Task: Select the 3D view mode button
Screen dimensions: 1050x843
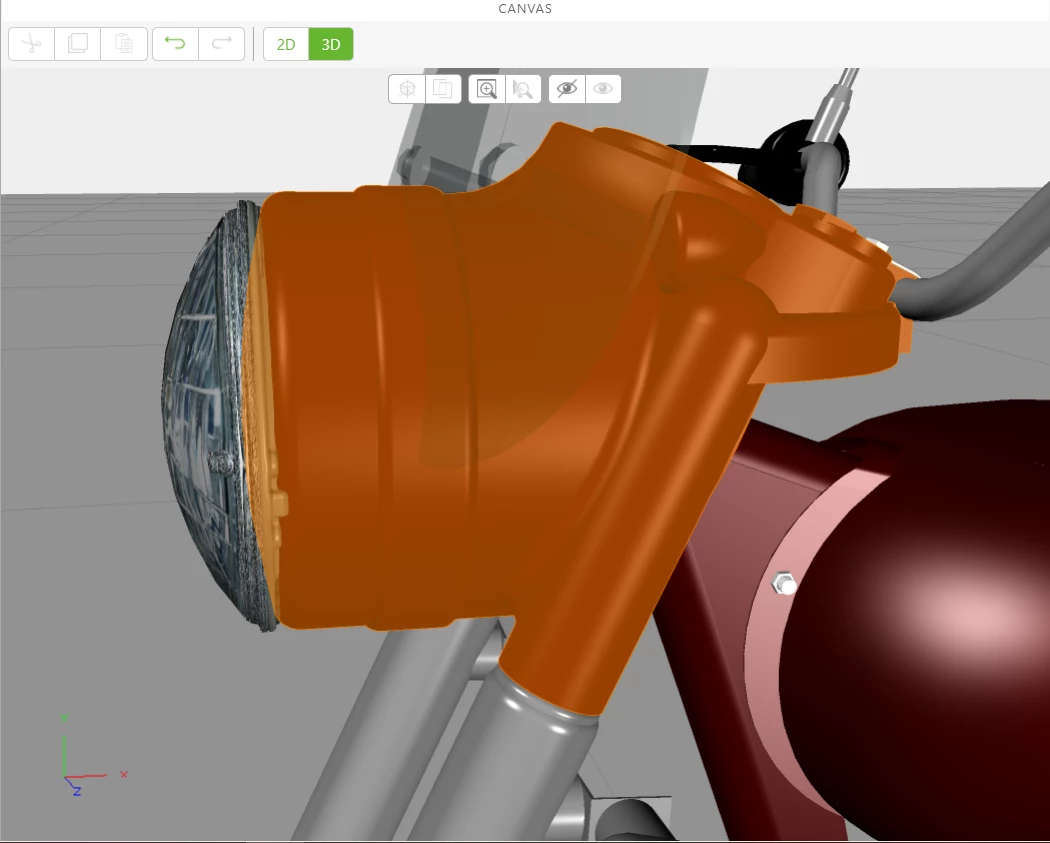Action: pos(331,44)
